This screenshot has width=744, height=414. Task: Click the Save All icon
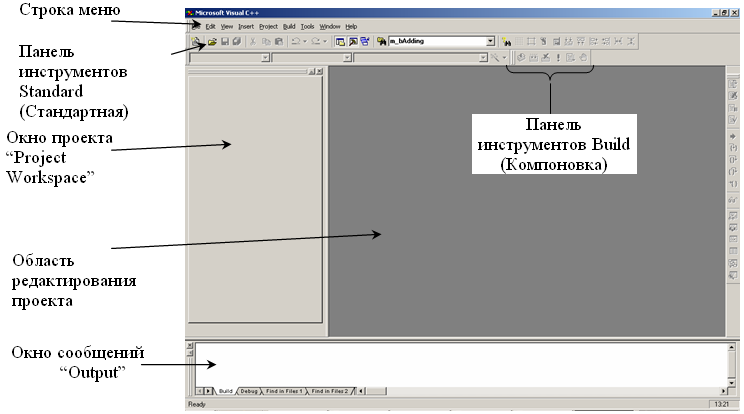click(236, 42)
